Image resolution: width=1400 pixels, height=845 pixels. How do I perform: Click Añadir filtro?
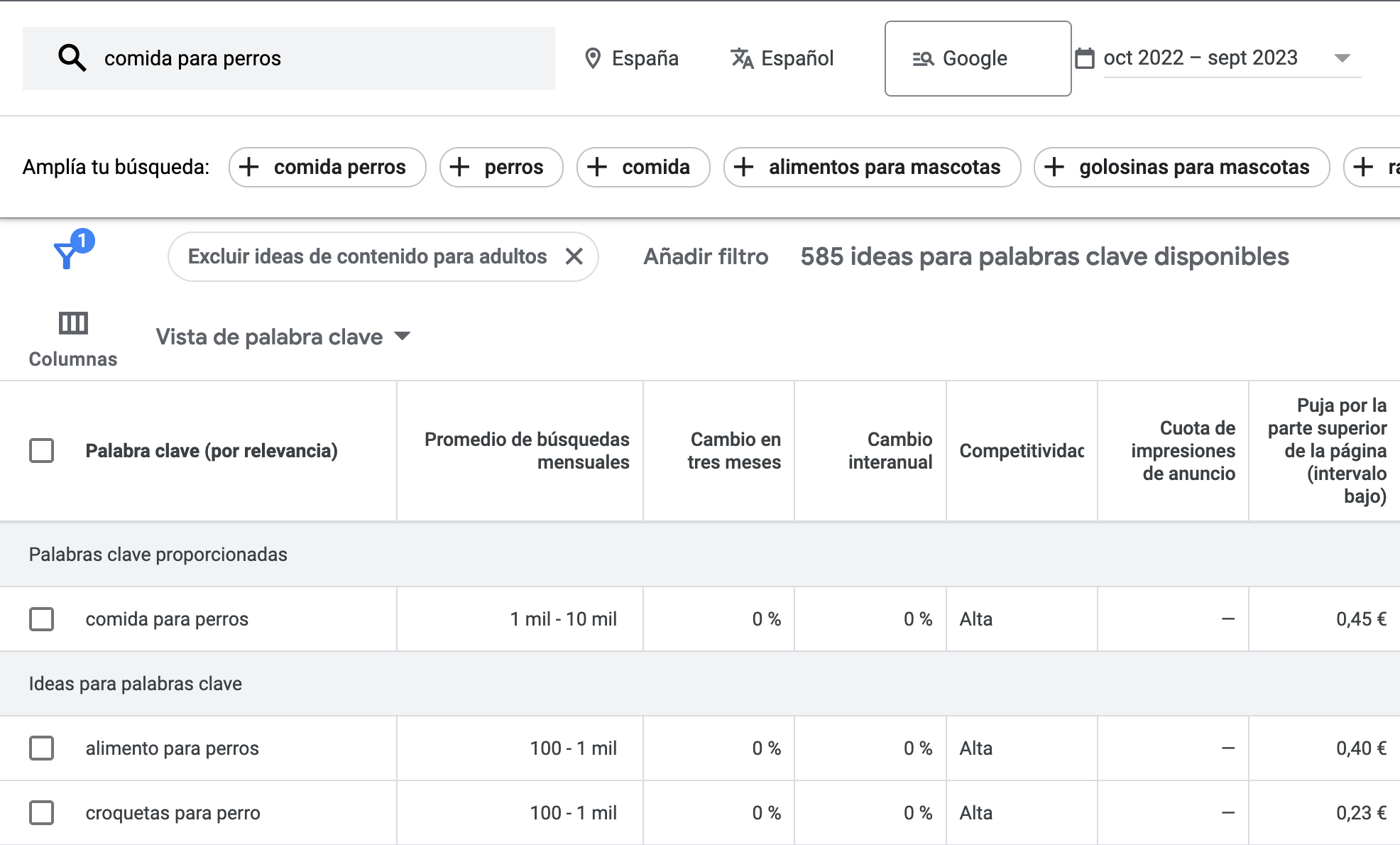point(706,256)
